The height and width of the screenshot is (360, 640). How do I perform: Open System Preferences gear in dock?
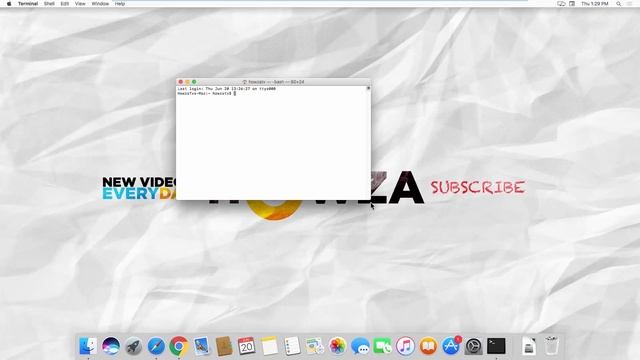[473, 346]
